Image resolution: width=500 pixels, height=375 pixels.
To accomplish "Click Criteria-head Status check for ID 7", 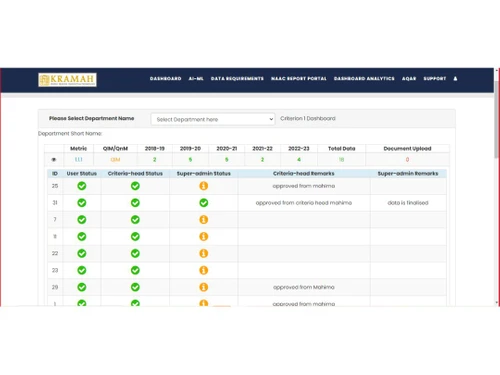I will [x=135, y=220].
